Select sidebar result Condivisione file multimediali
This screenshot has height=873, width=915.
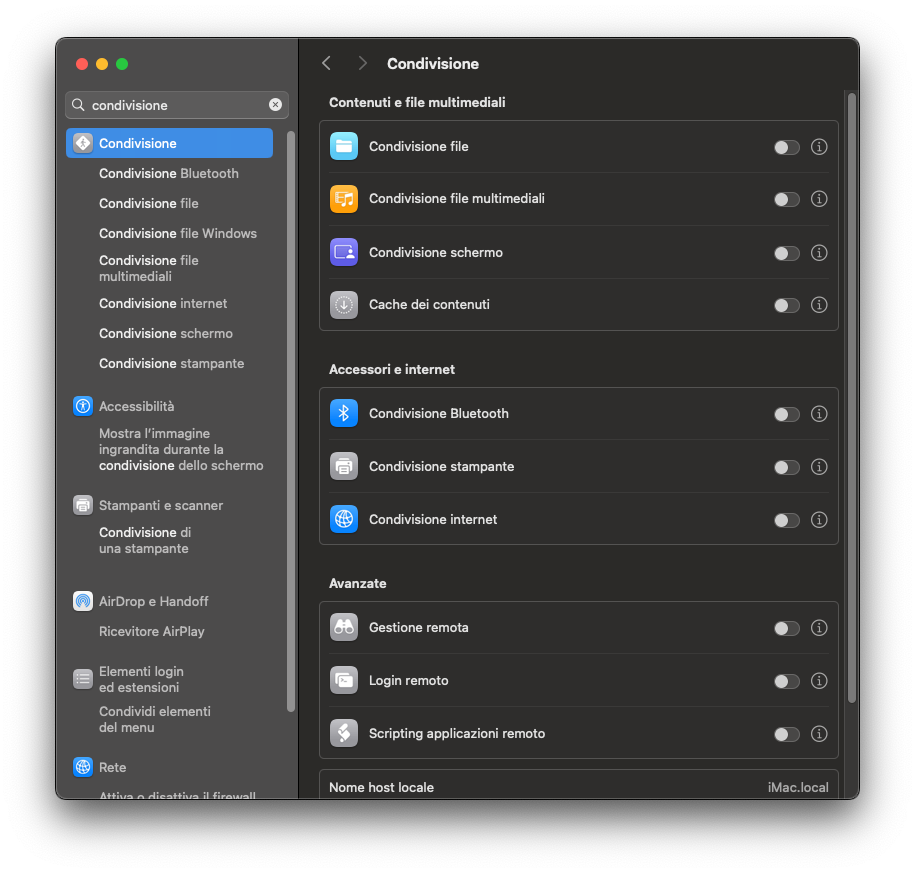(149, 268)
